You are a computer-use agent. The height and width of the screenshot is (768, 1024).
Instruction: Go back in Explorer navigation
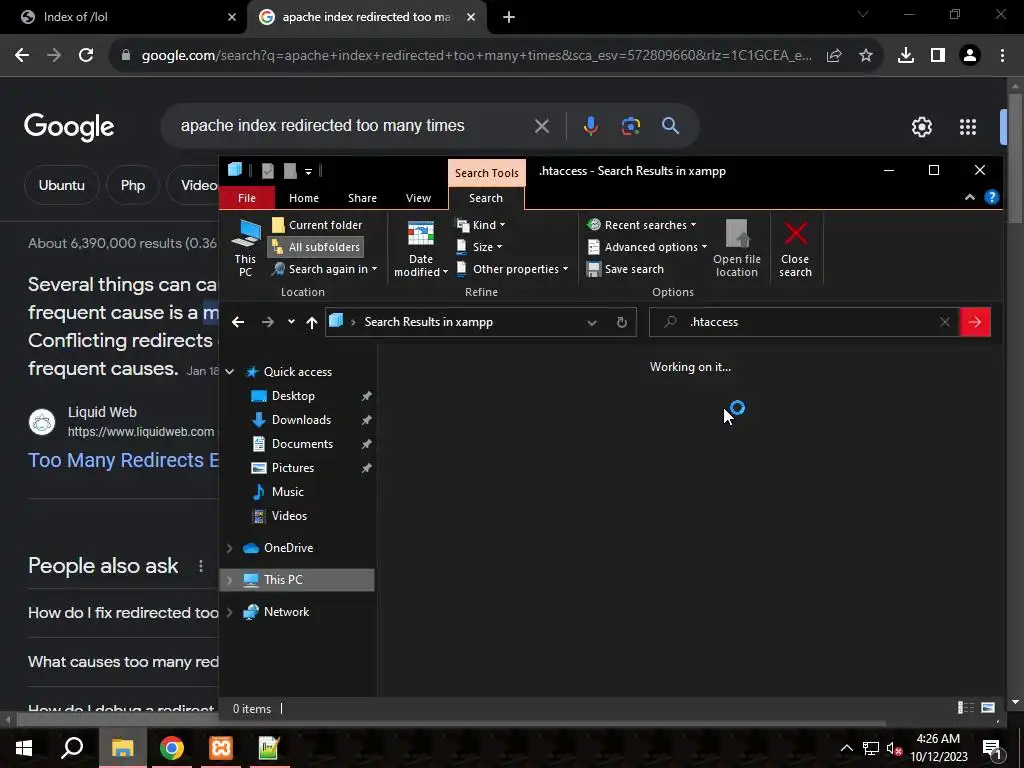238,322
